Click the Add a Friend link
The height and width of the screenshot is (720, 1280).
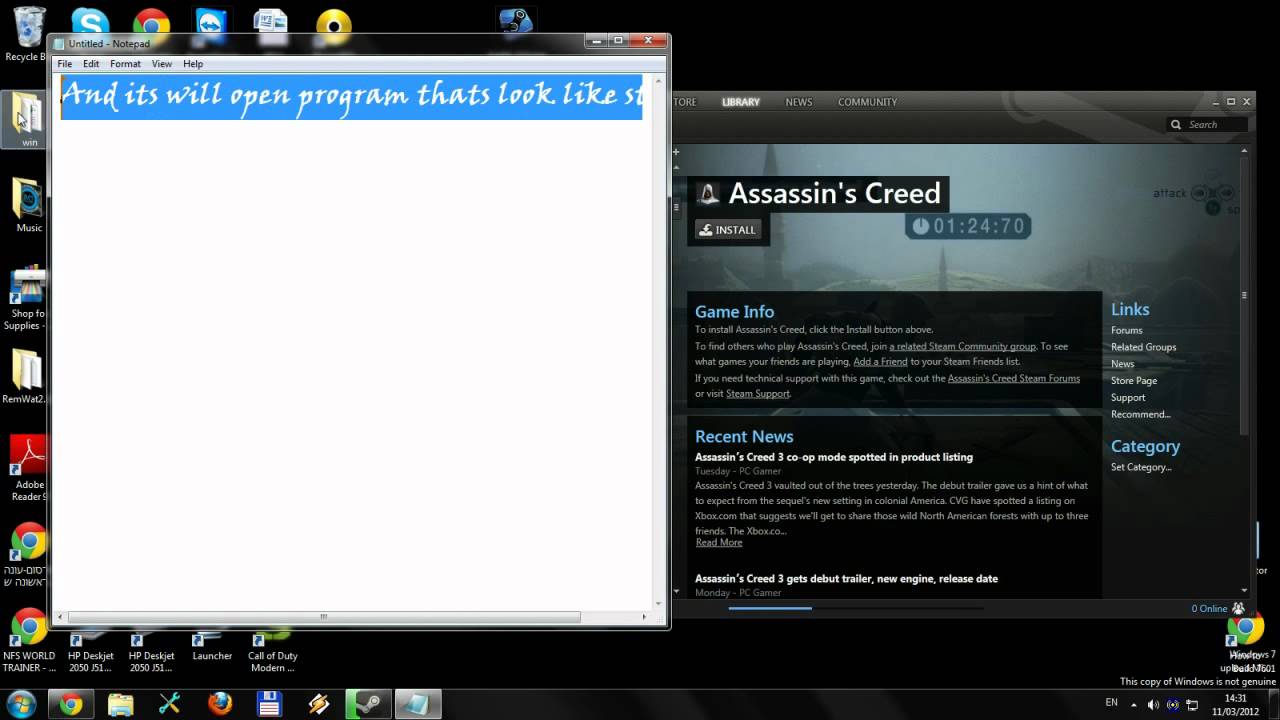880,362
